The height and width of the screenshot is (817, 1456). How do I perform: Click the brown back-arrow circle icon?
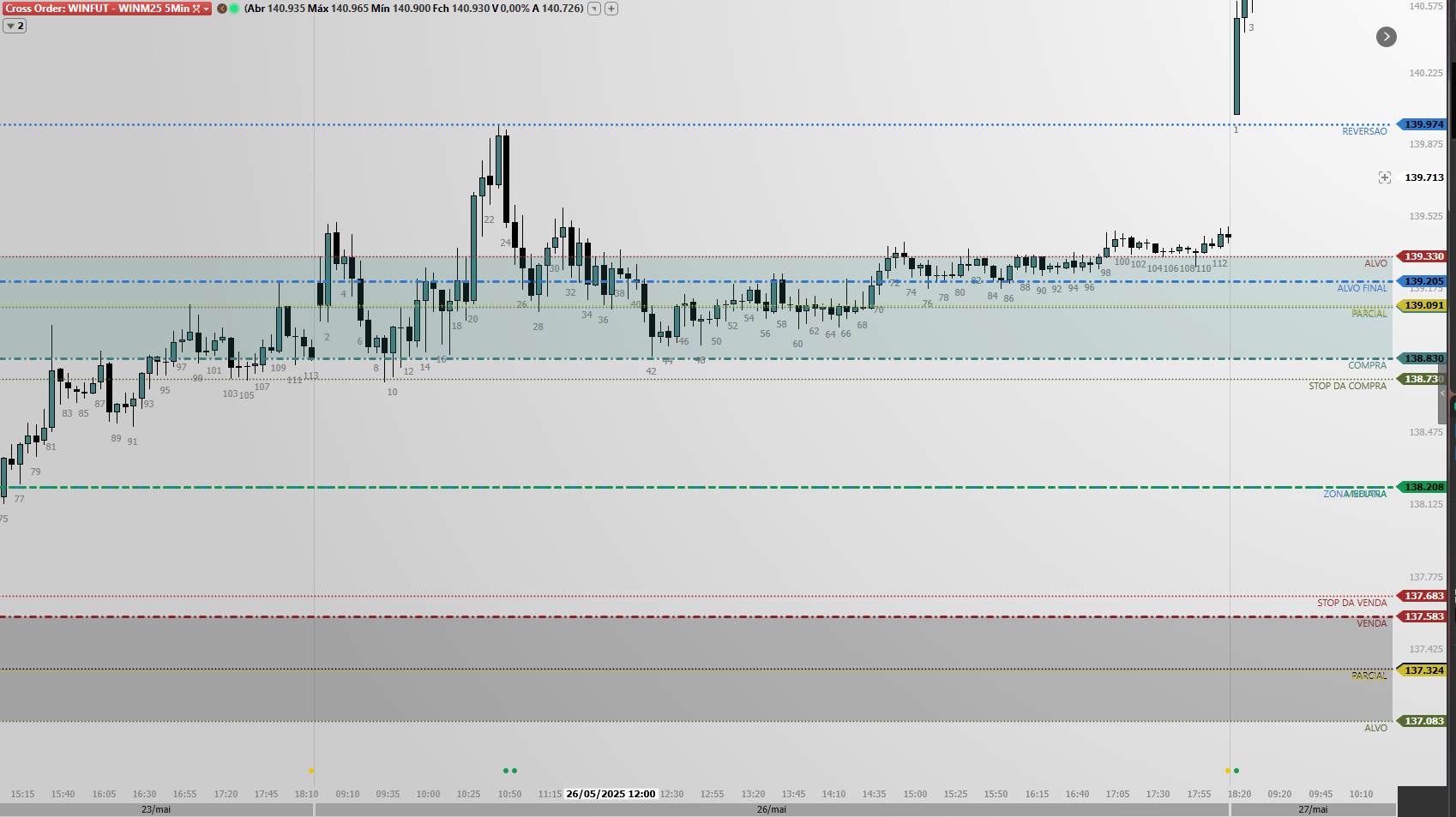click(222, 9)
